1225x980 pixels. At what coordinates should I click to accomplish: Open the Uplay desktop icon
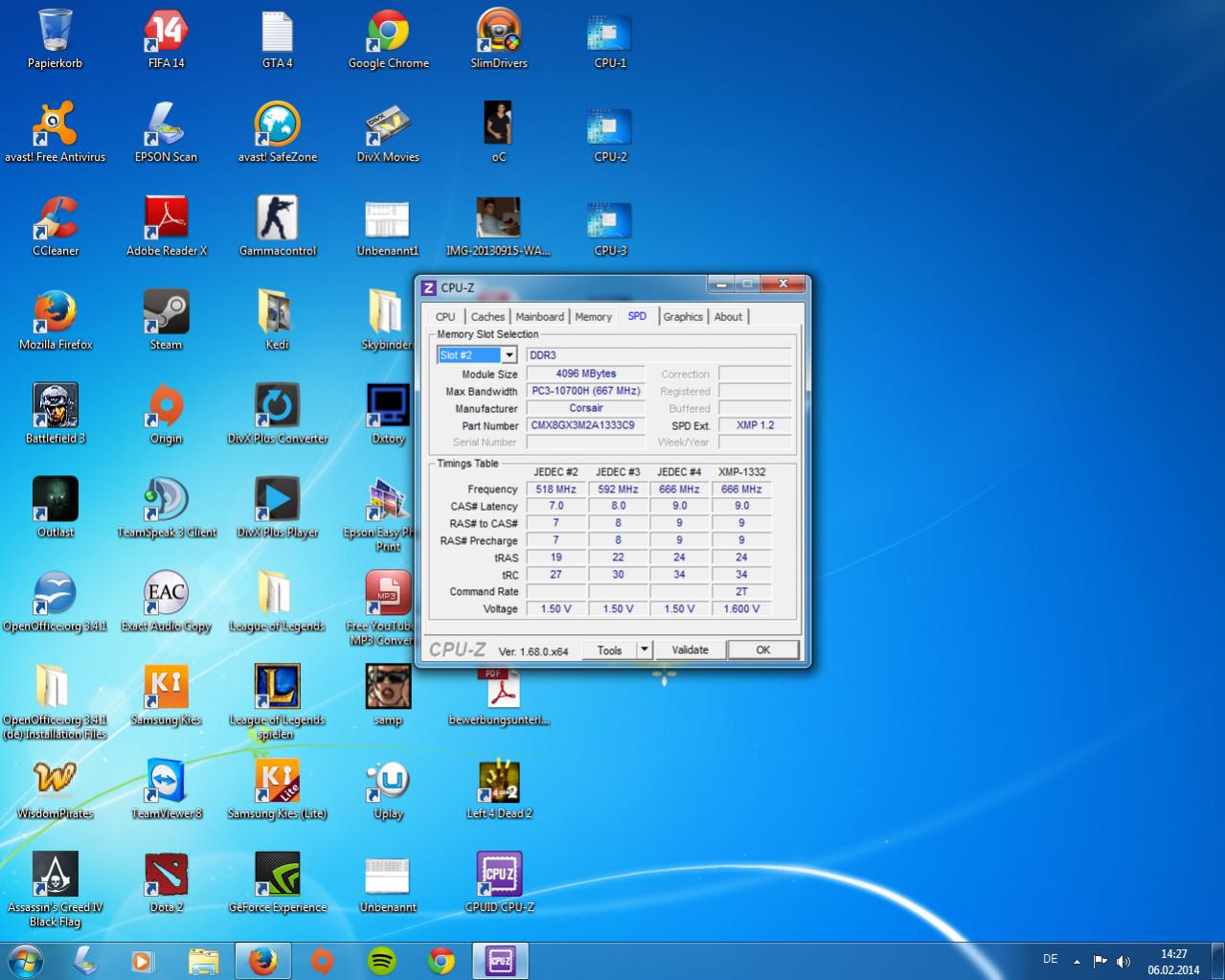coord(388,783)
